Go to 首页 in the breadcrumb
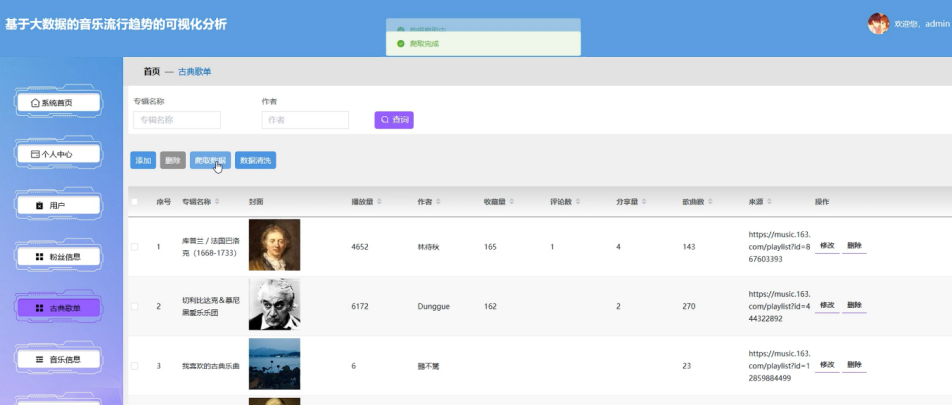 tap(152, 72)
